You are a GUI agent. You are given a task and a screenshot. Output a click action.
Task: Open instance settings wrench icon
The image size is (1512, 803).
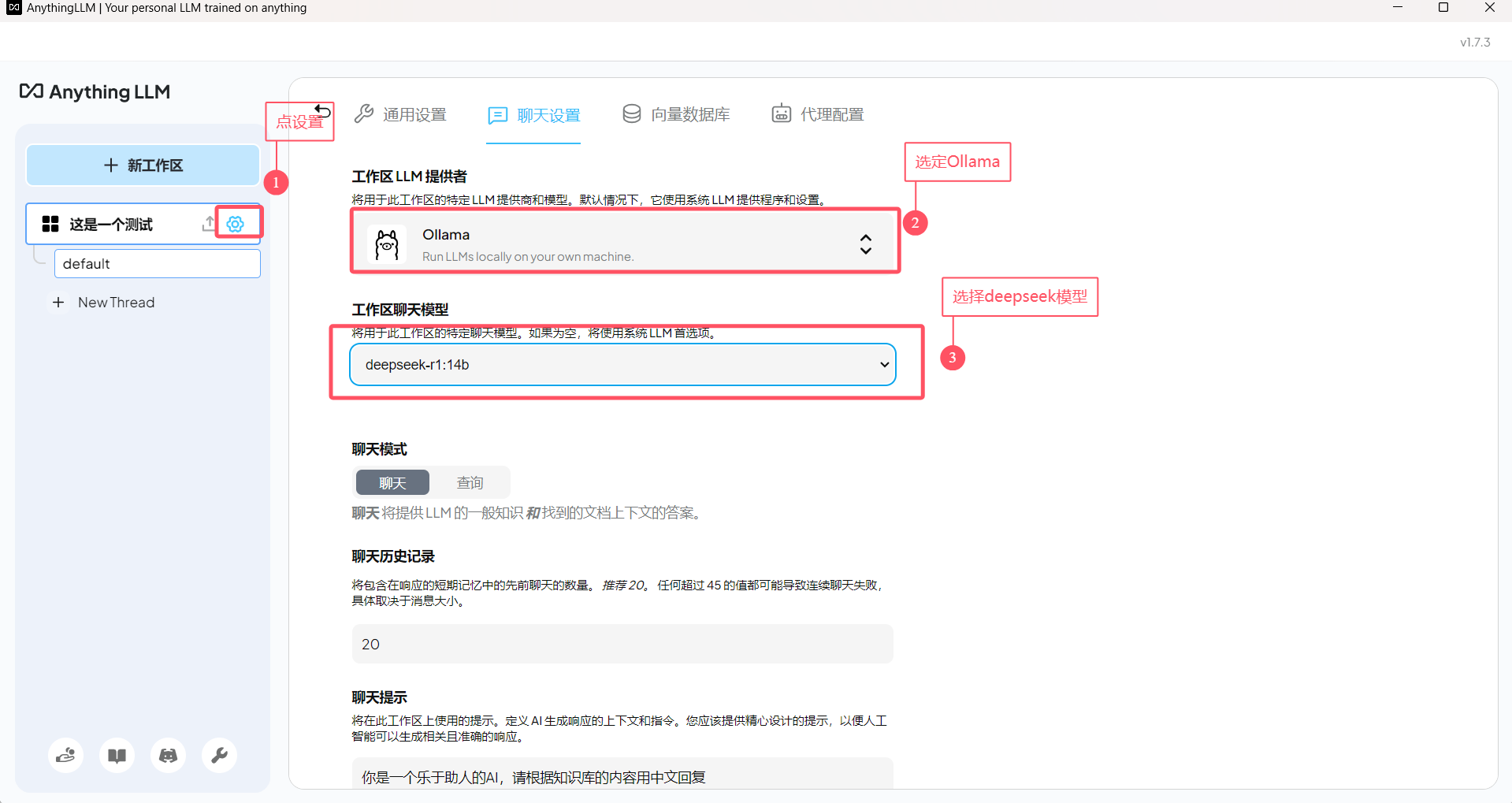point(220,756)
